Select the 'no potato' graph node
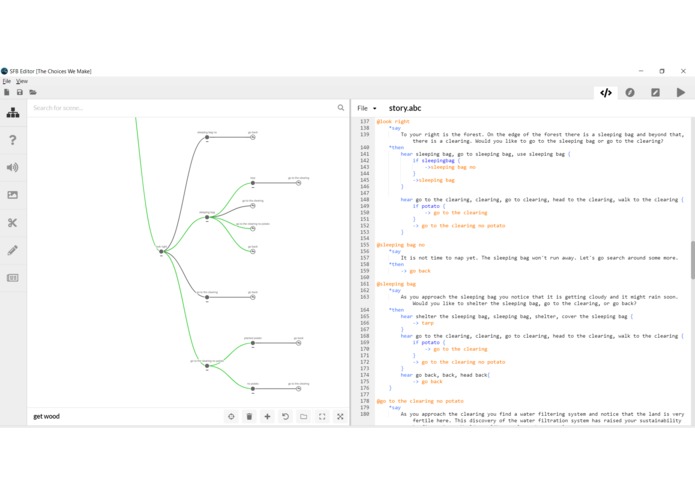695x494 pixels. [x=253, y=389]
